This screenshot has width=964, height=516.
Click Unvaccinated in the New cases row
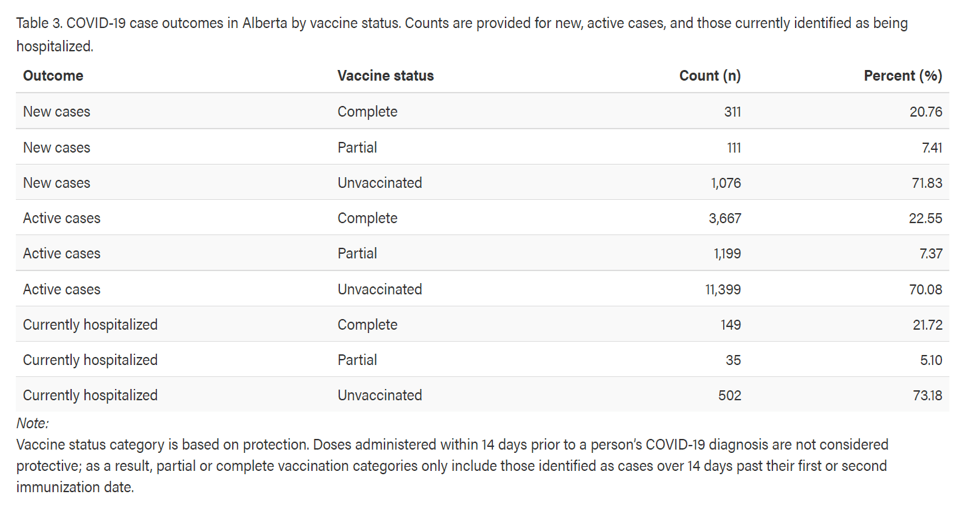[x=380, y=183]
